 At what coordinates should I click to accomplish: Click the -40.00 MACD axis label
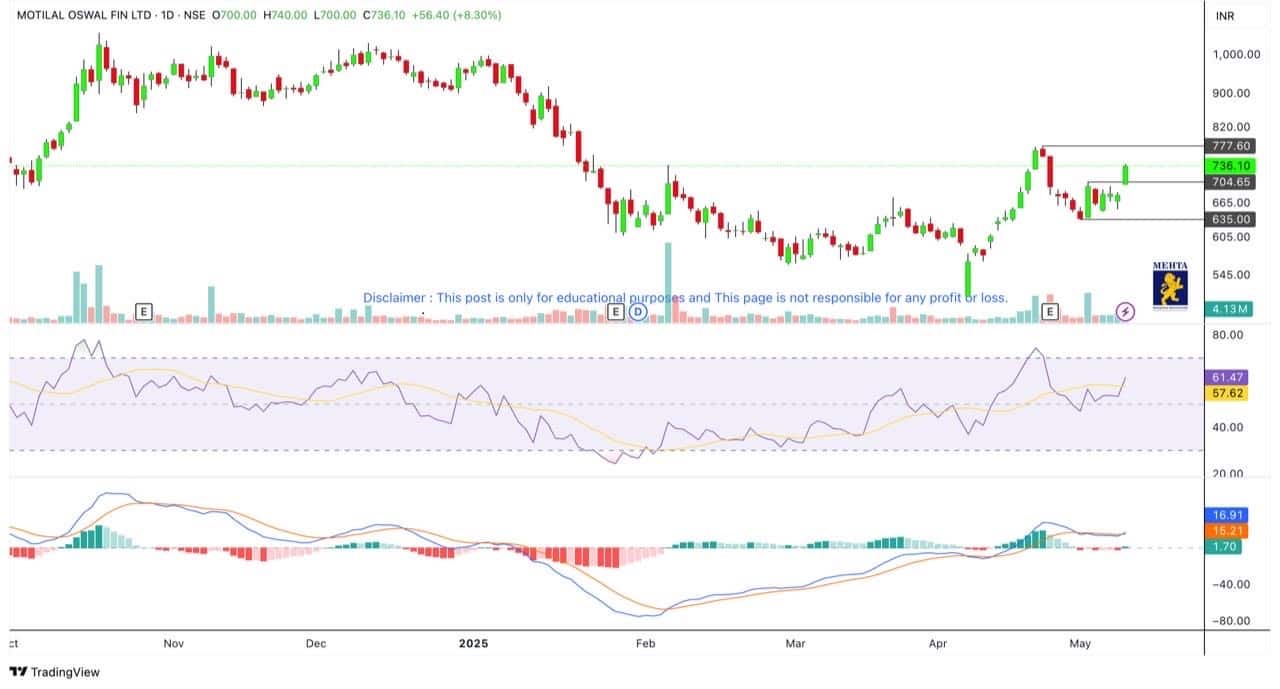[1229, 584]
